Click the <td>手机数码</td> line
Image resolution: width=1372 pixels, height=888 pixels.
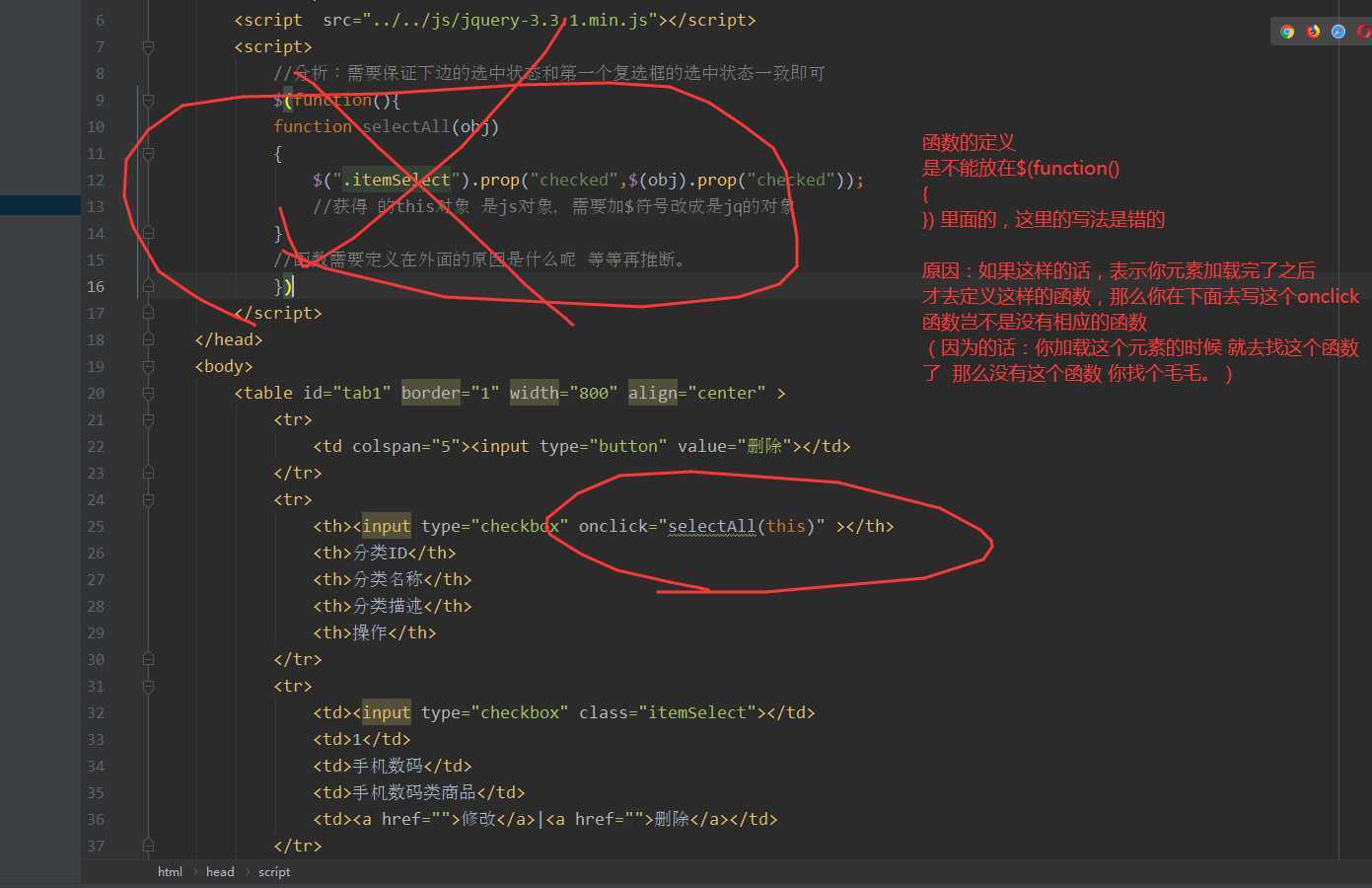coord(393,766)
